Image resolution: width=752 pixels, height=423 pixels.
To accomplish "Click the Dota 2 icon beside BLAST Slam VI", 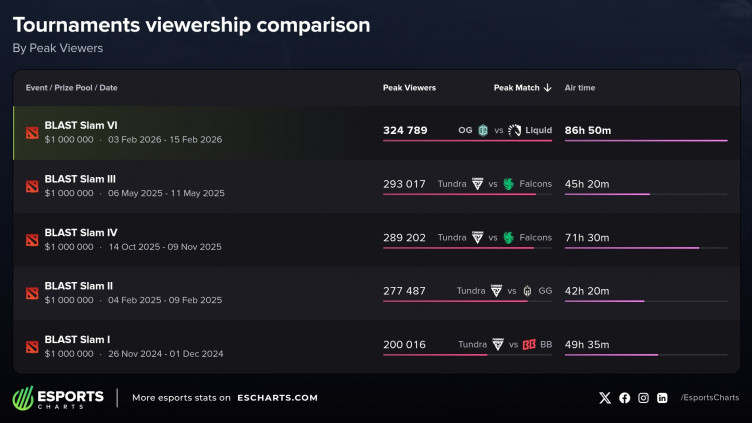I will [x=31, y=131].
